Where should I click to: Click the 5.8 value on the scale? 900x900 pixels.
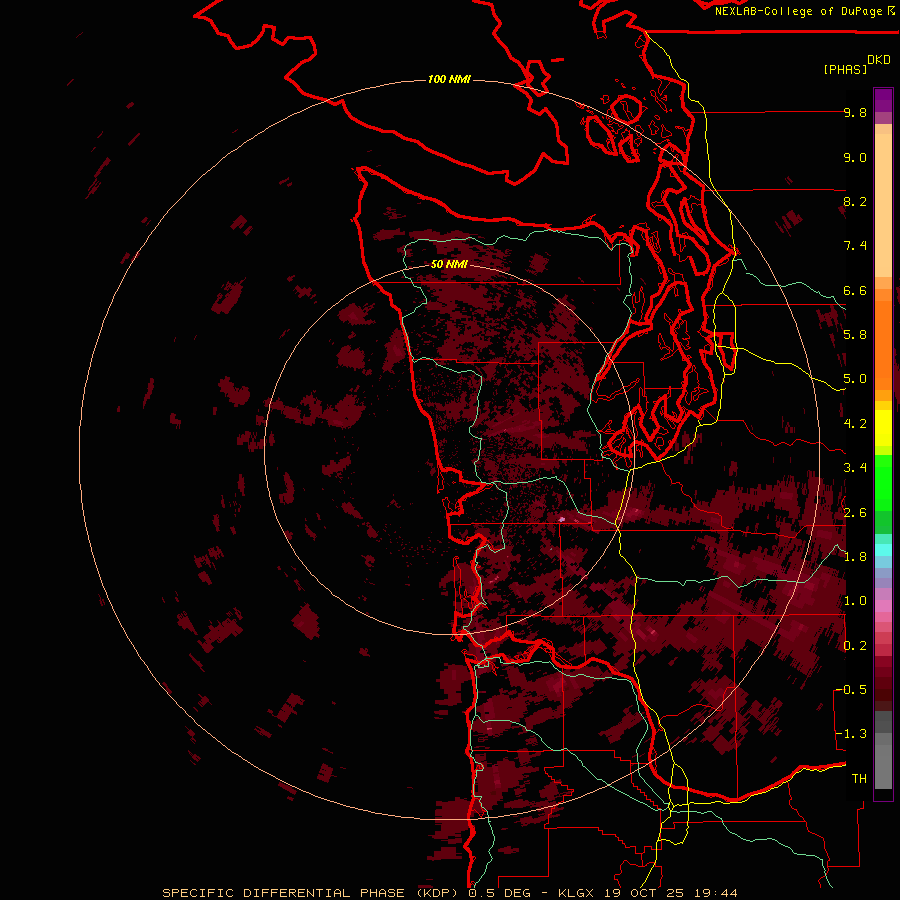coord(855,334)
